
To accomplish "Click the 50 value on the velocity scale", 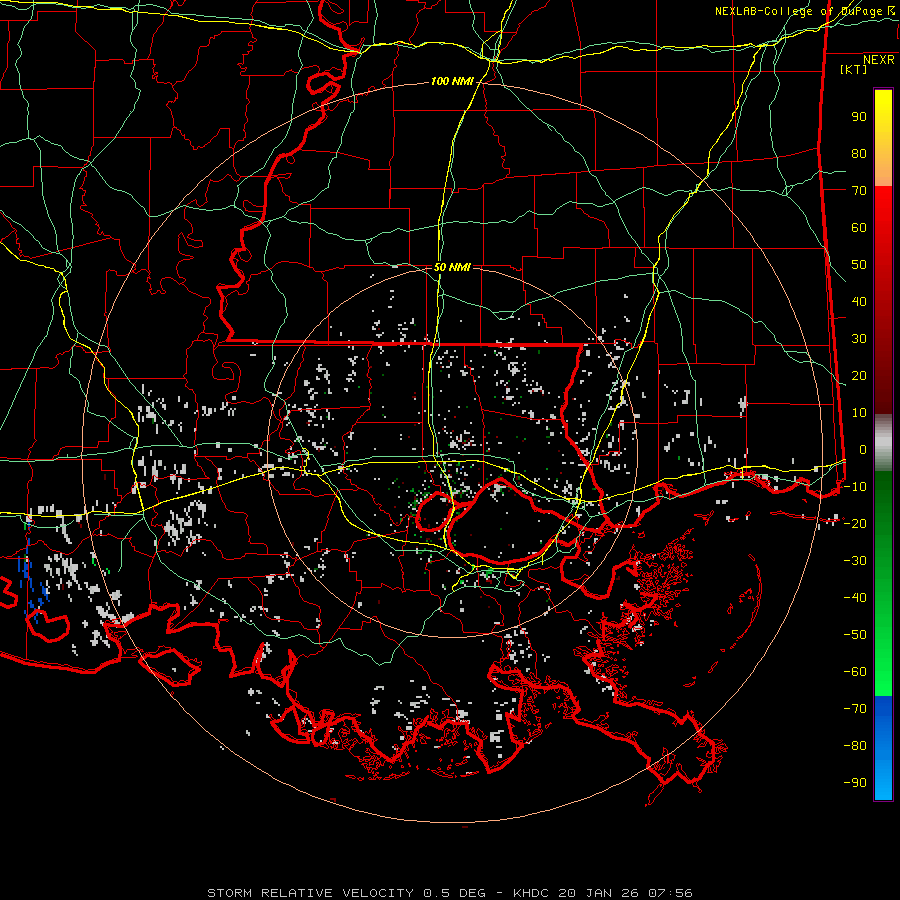I will 859,265.
